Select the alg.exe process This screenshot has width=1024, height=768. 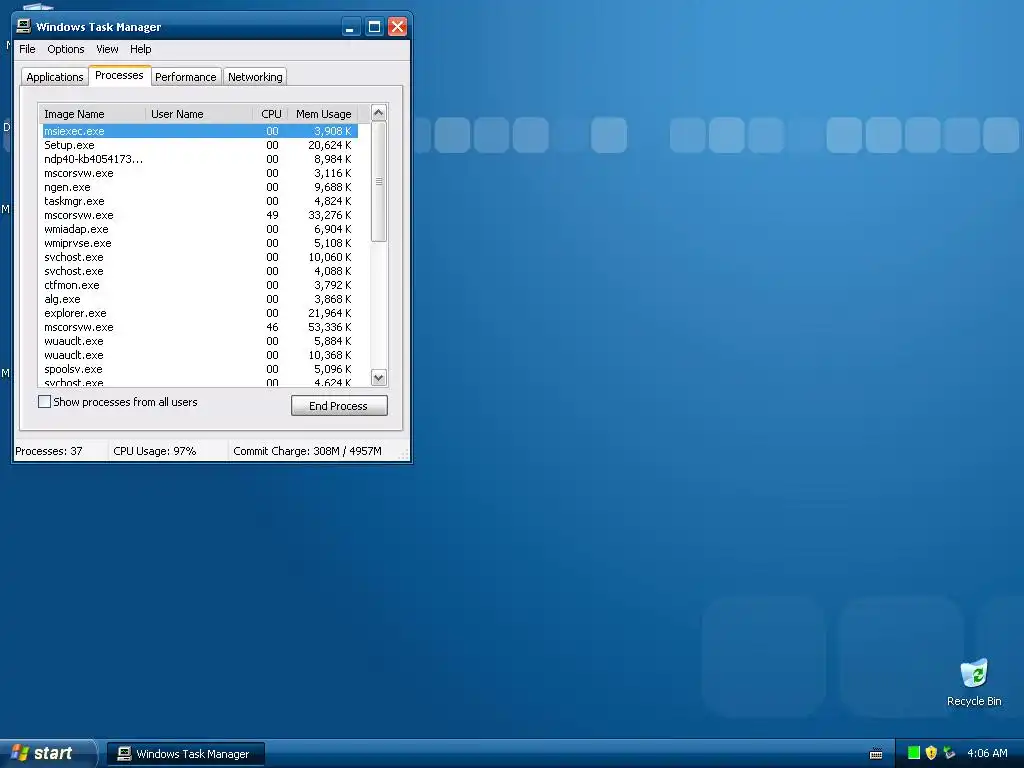(x=200, y=299)
